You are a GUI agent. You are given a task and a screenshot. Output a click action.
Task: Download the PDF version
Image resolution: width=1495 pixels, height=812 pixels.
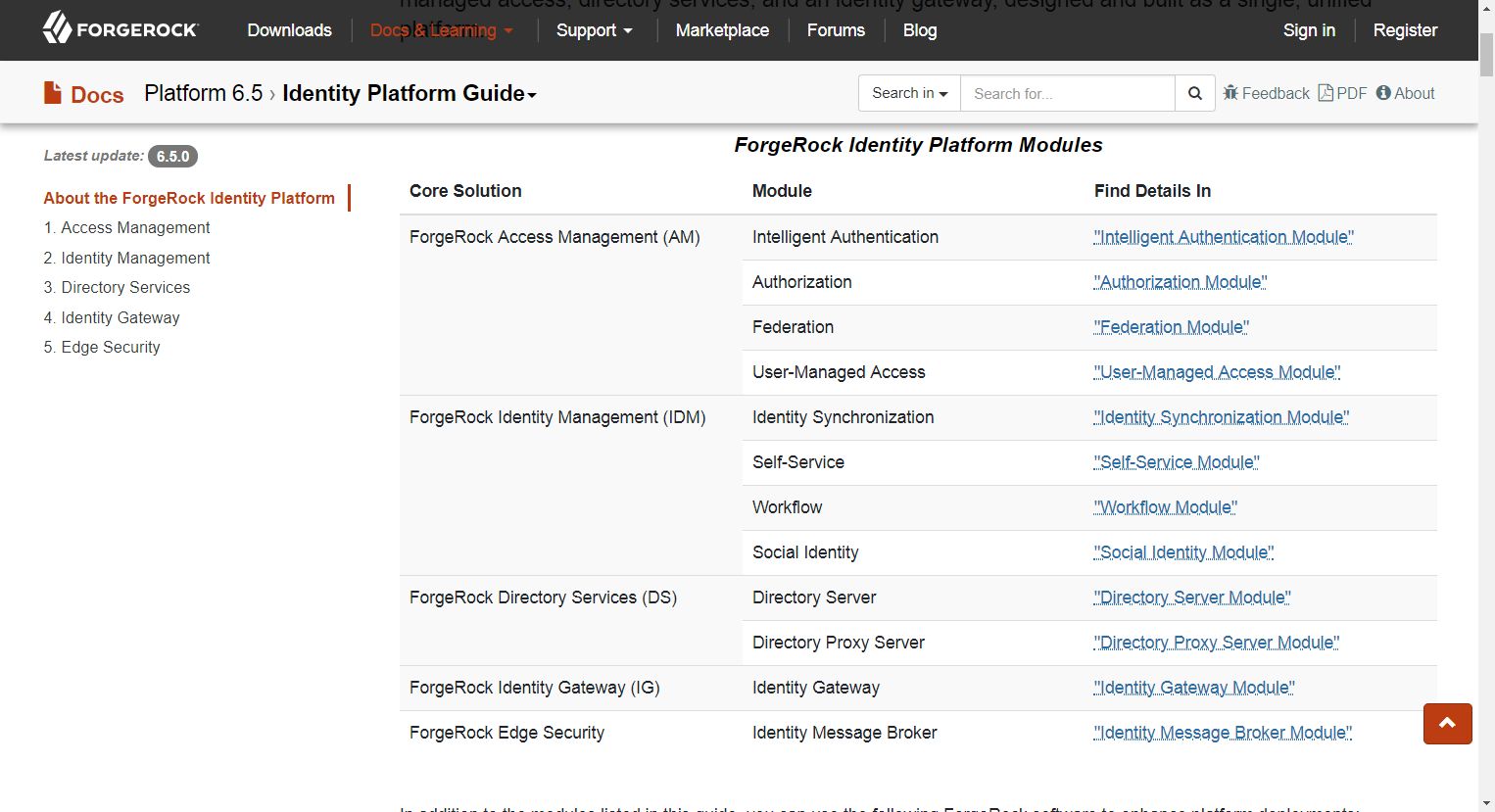coord(1342,93)
